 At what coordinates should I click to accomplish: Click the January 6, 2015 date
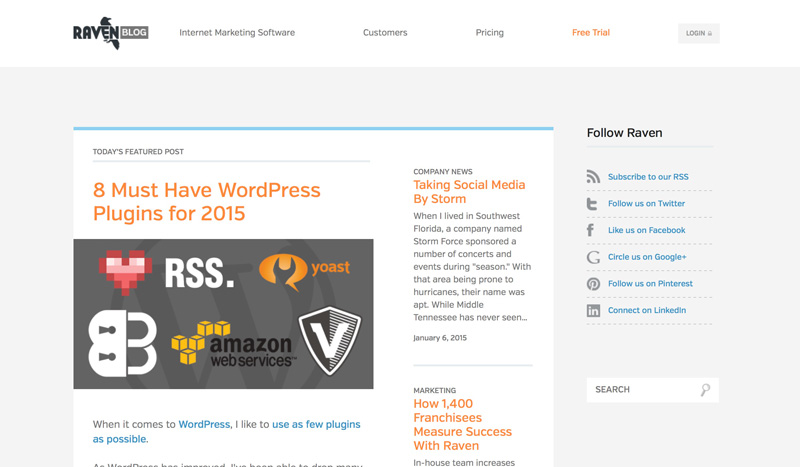440,338
